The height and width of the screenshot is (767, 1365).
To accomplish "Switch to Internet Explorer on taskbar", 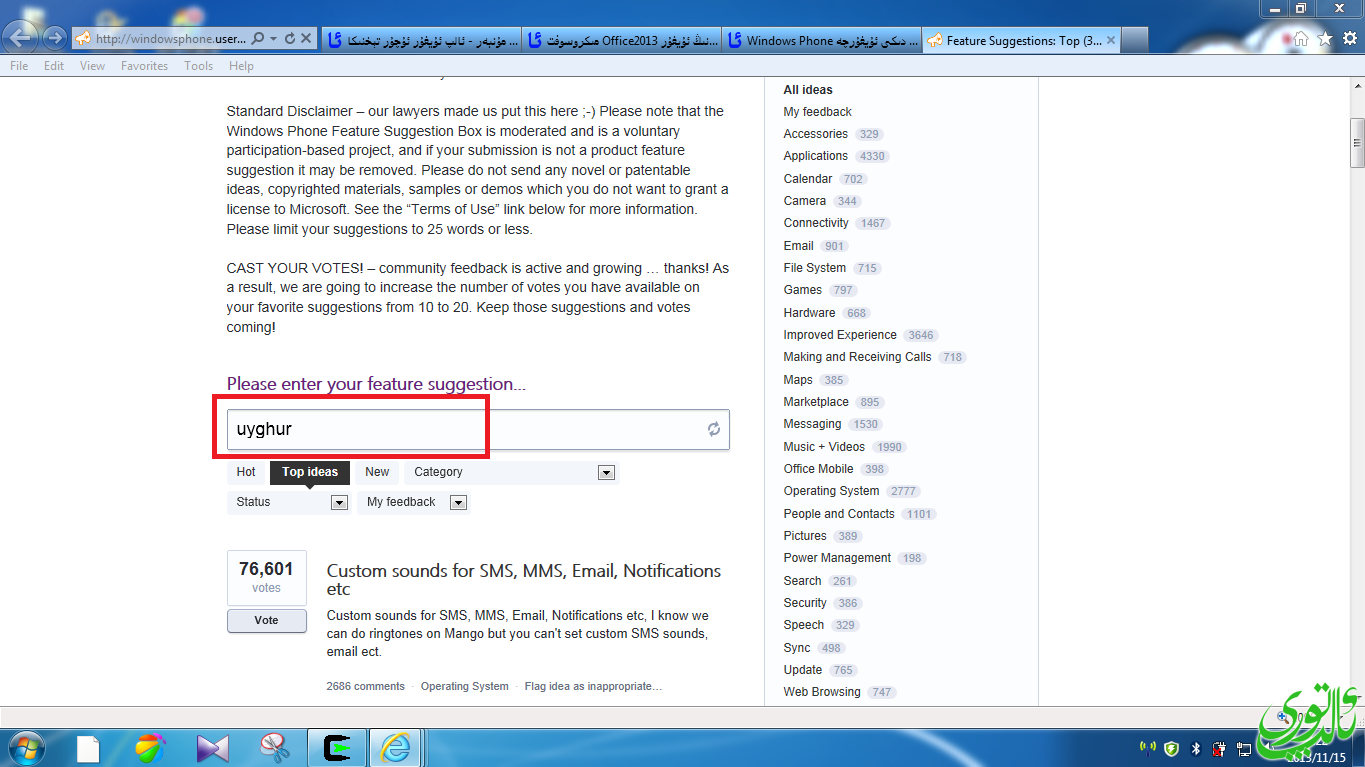I will (x=397, y=748).
